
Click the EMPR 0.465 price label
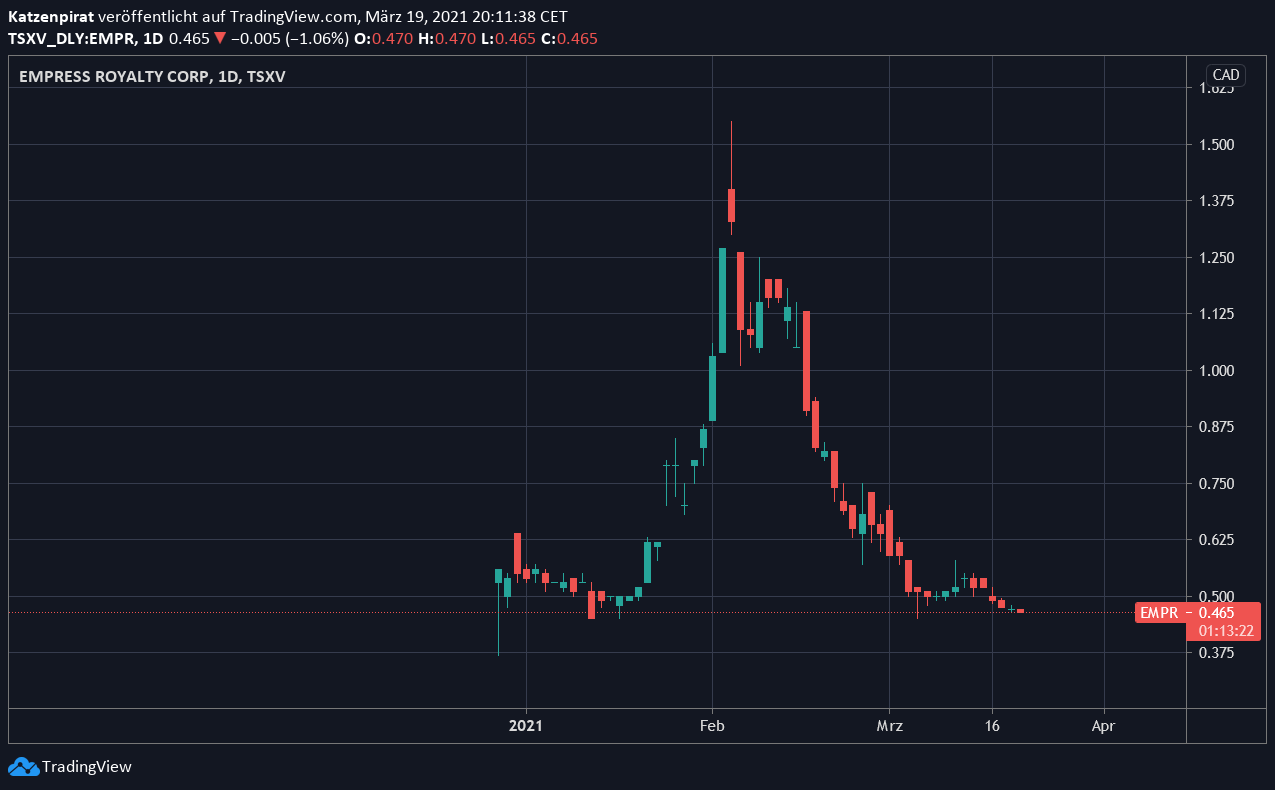point(1198,612)
